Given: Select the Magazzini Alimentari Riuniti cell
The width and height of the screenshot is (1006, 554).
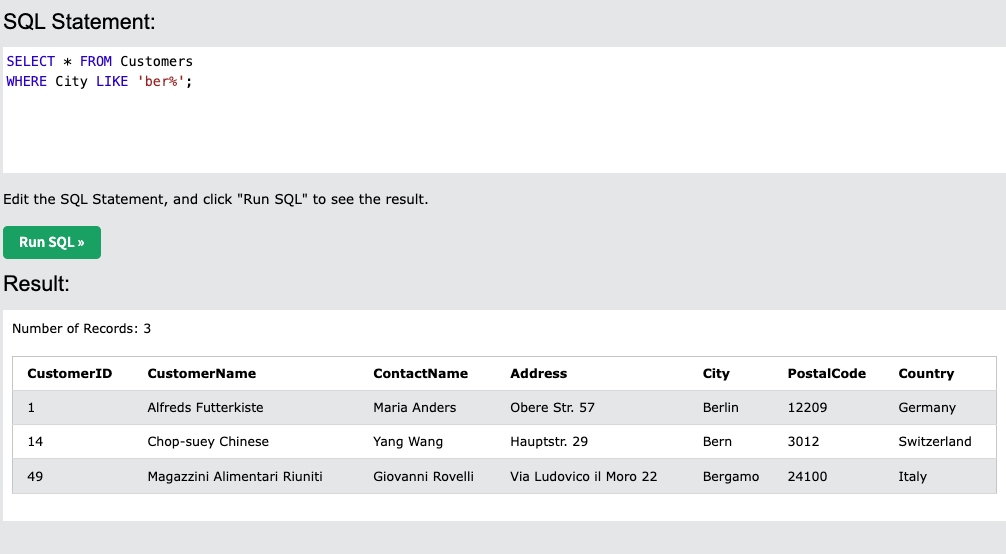Looking at the screenshot, I should 235,476.
